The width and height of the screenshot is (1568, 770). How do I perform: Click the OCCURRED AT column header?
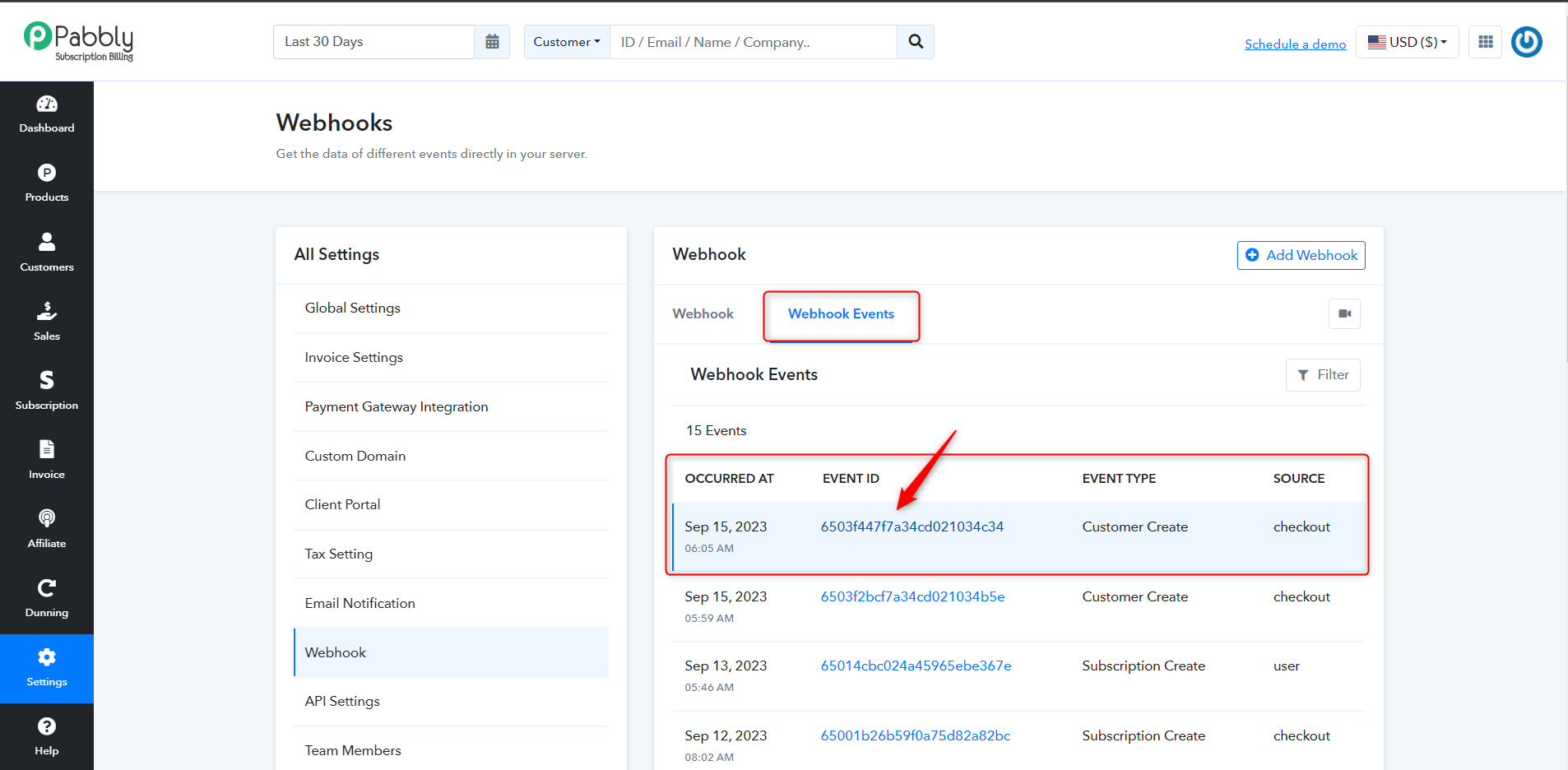[x=729, y=479]
